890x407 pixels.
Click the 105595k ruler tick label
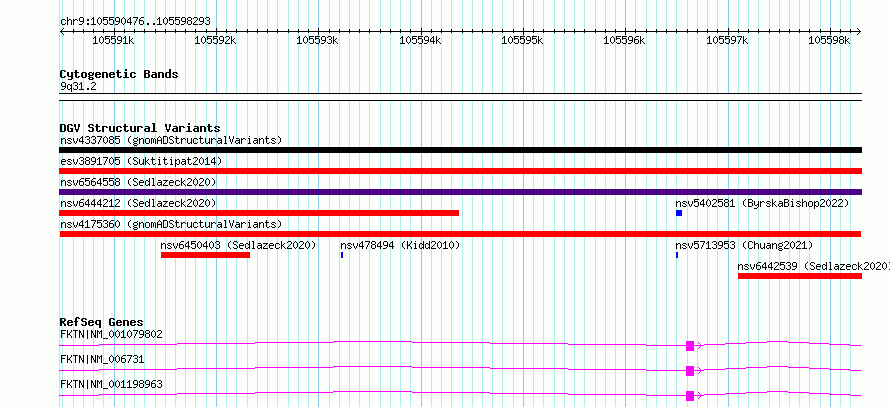click(522, 40)
